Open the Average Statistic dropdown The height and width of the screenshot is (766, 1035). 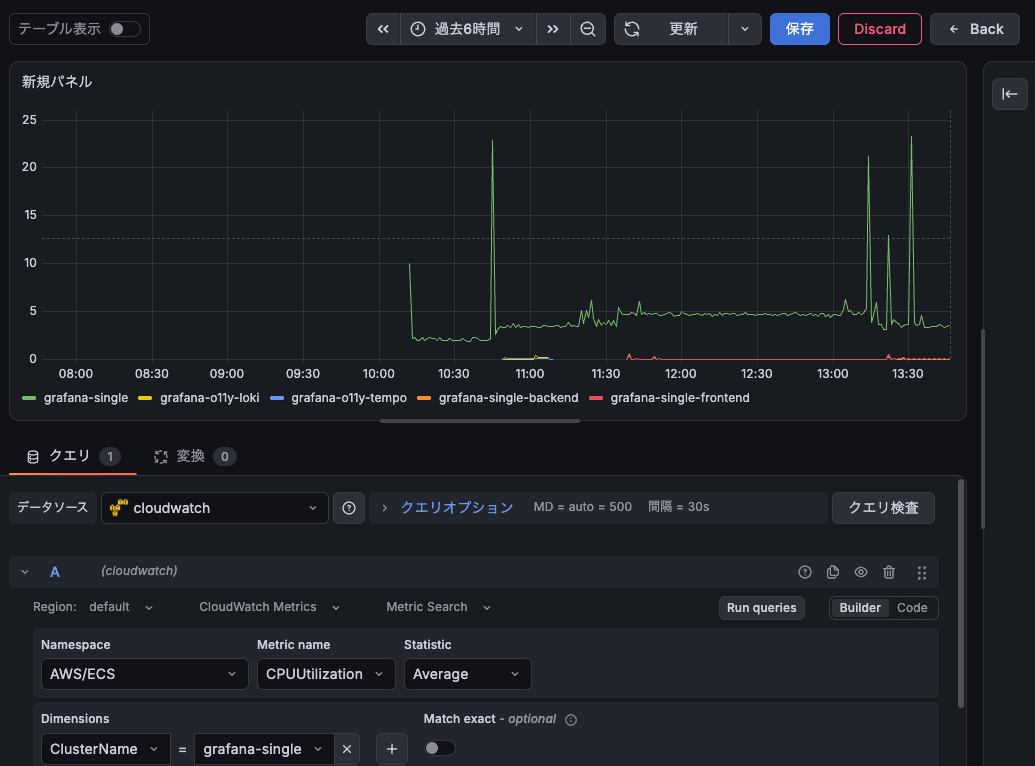click(x=467, y=674)
